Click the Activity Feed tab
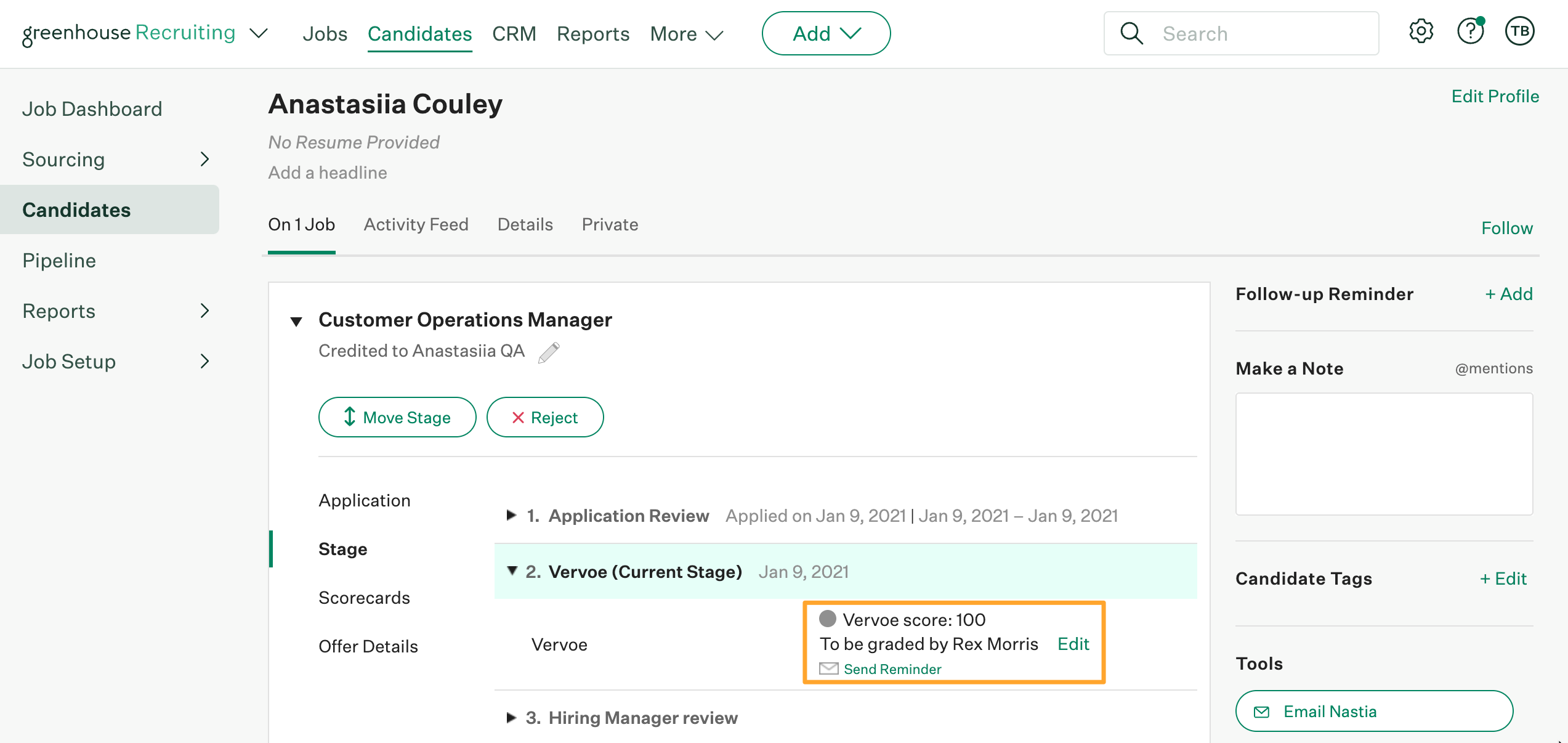The height and width of the screenshot is (743, 1568). pos(416,224)
